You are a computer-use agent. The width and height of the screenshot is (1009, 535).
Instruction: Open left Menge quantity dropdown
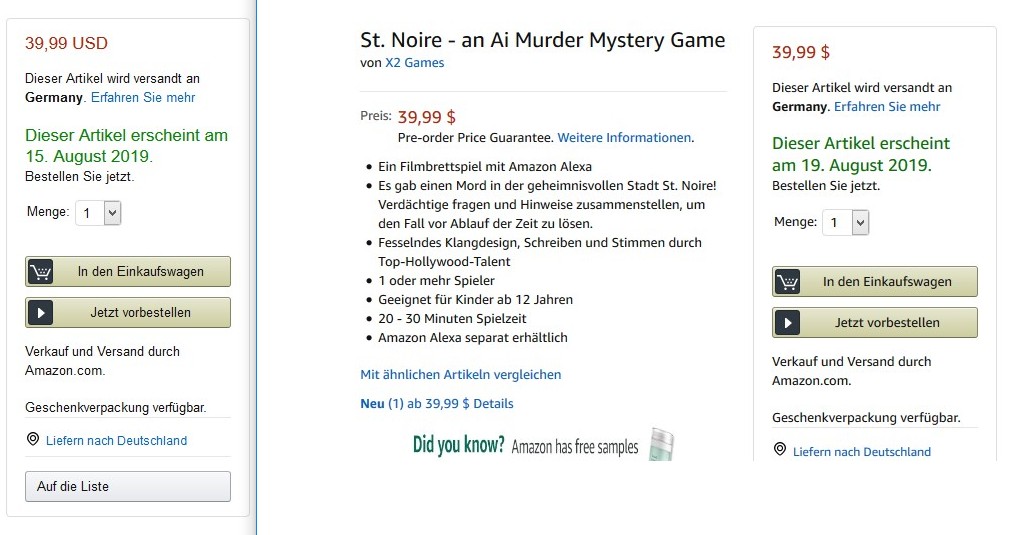(x=99, y=212)
